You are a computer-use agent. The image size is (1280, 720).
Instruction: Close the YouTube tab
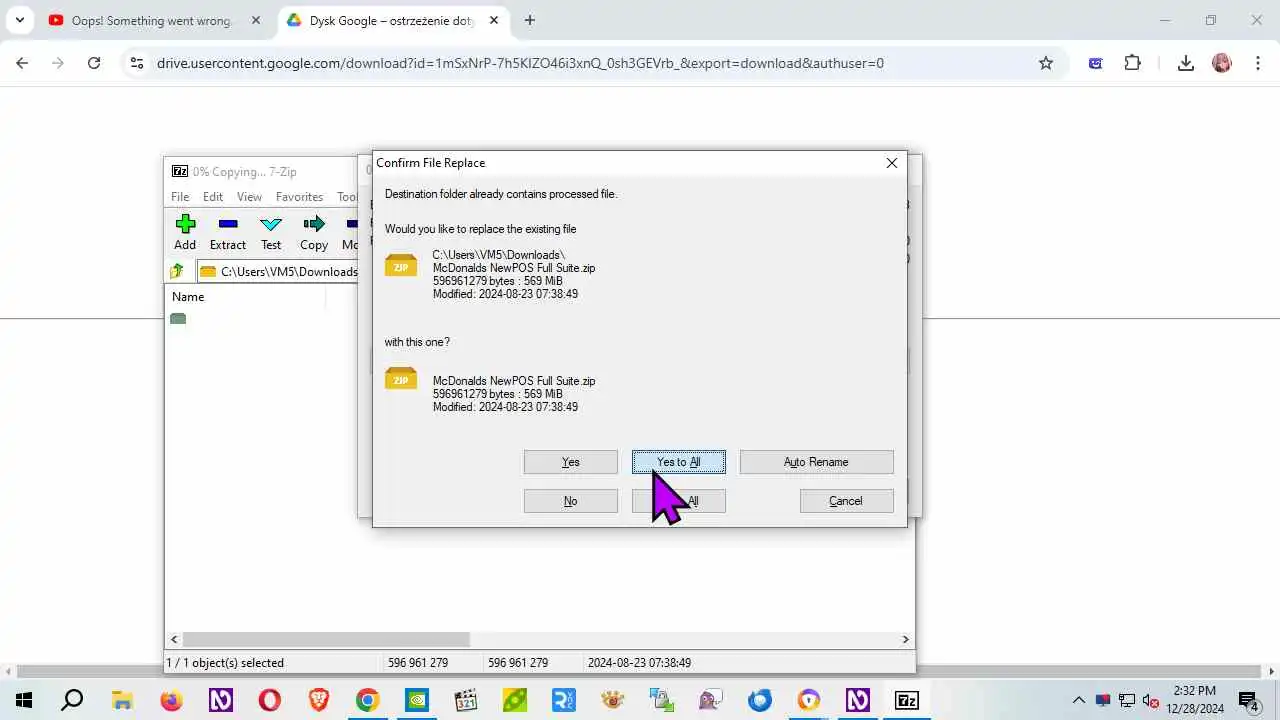(x=257, y=20)
